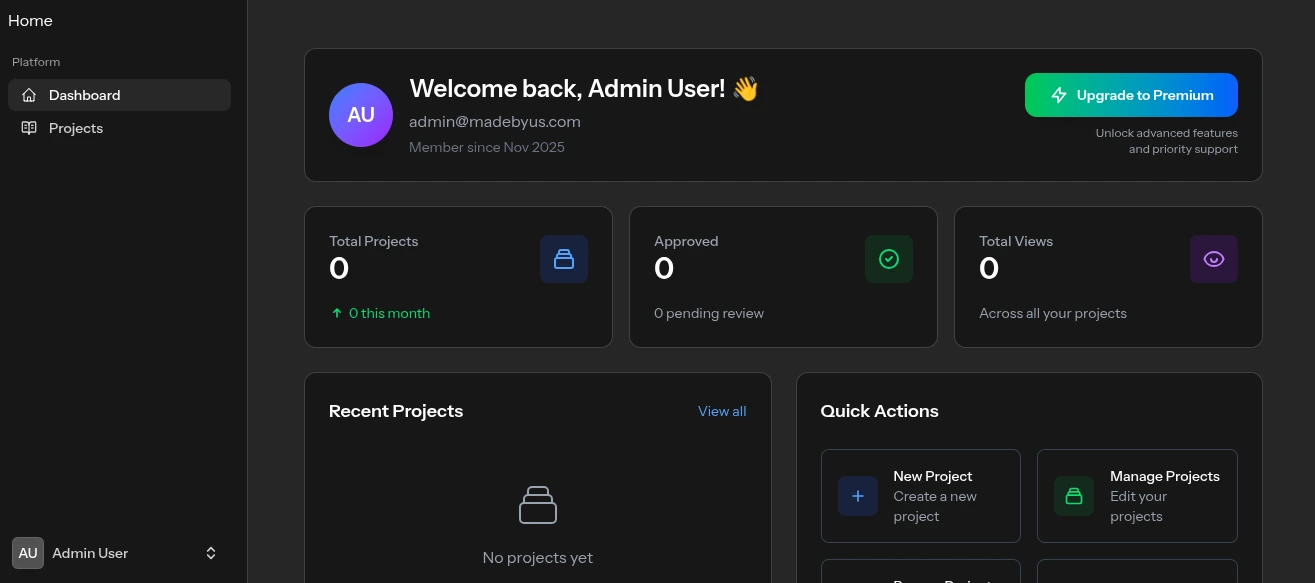Screen dimensions: 1315x583
Task: Select the Manage Projects quick action card
Action: click(x=1137, y=496)
